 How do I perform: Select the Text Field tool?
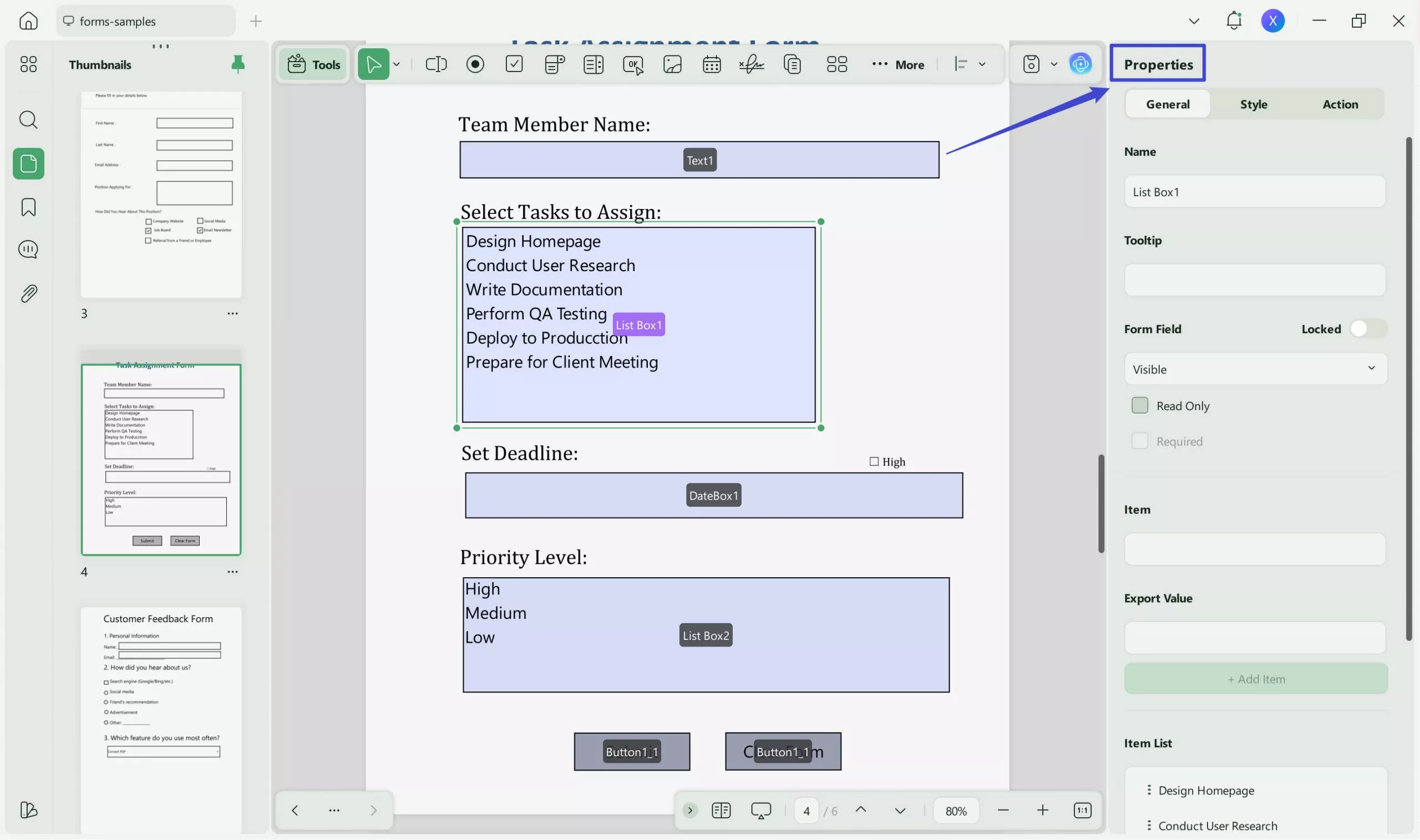coord(436,64)
